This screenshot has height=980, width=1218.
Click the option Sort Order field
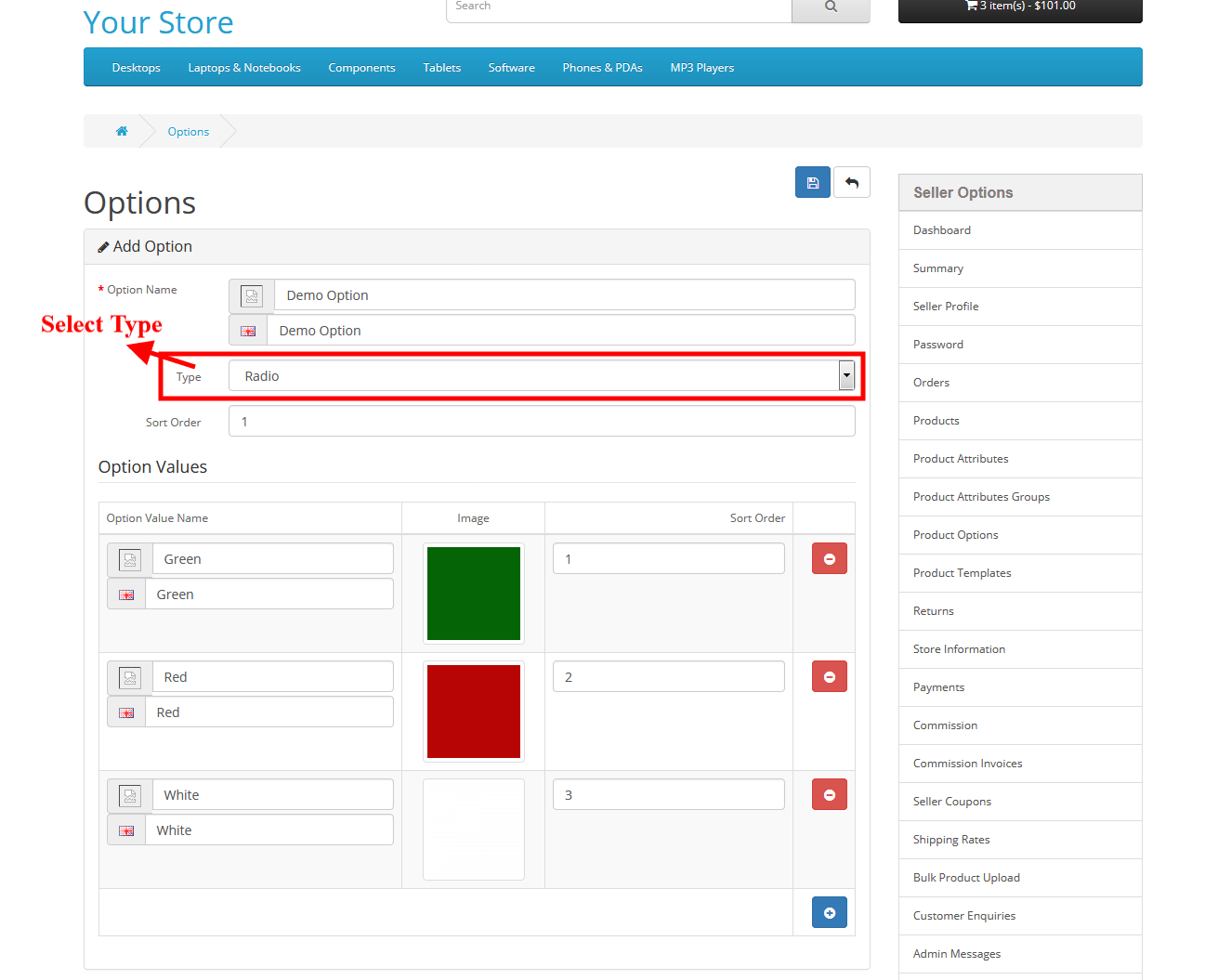click(542, 422)
